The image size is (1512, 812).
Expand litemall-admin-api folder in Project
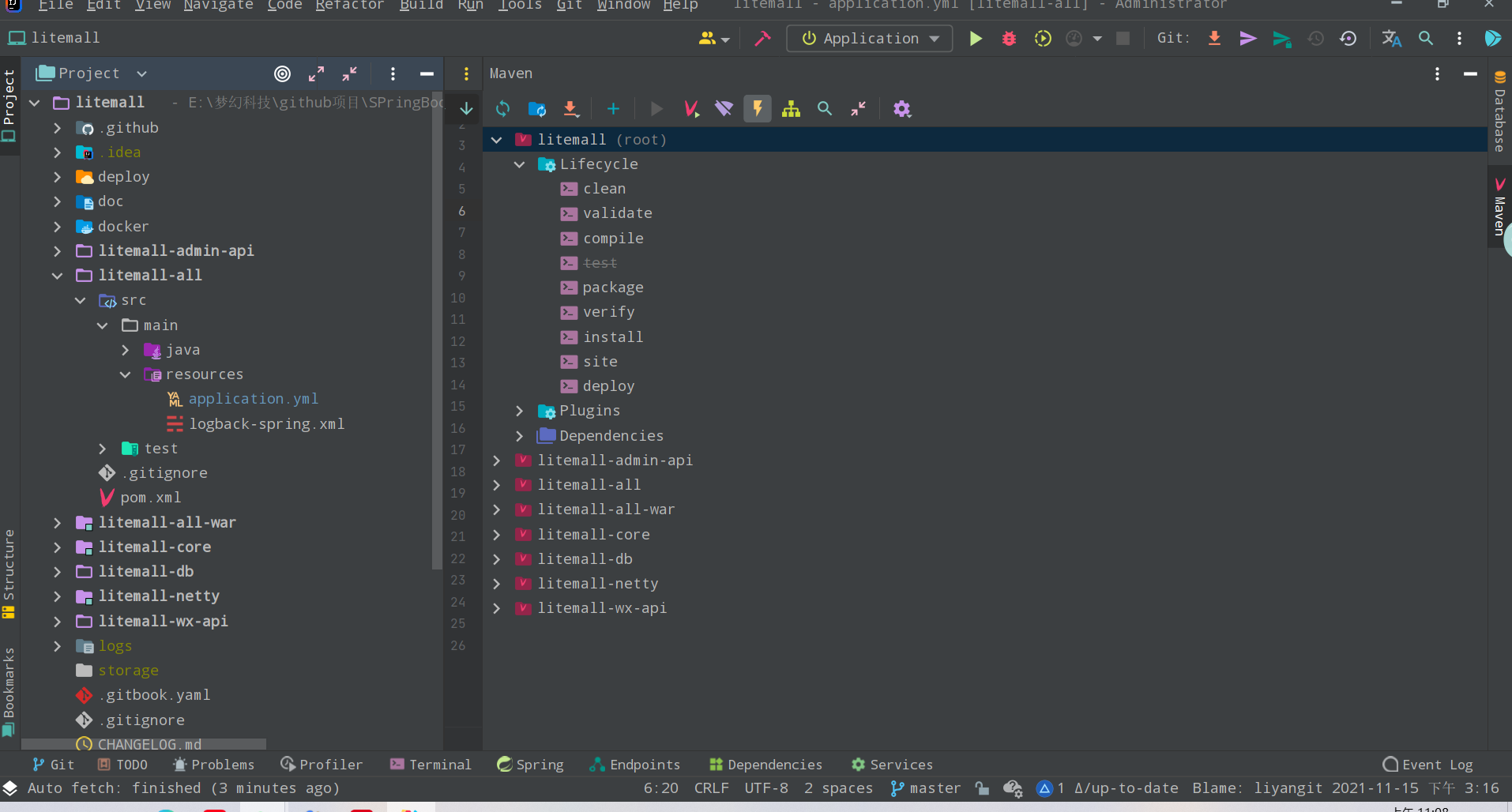57,251
